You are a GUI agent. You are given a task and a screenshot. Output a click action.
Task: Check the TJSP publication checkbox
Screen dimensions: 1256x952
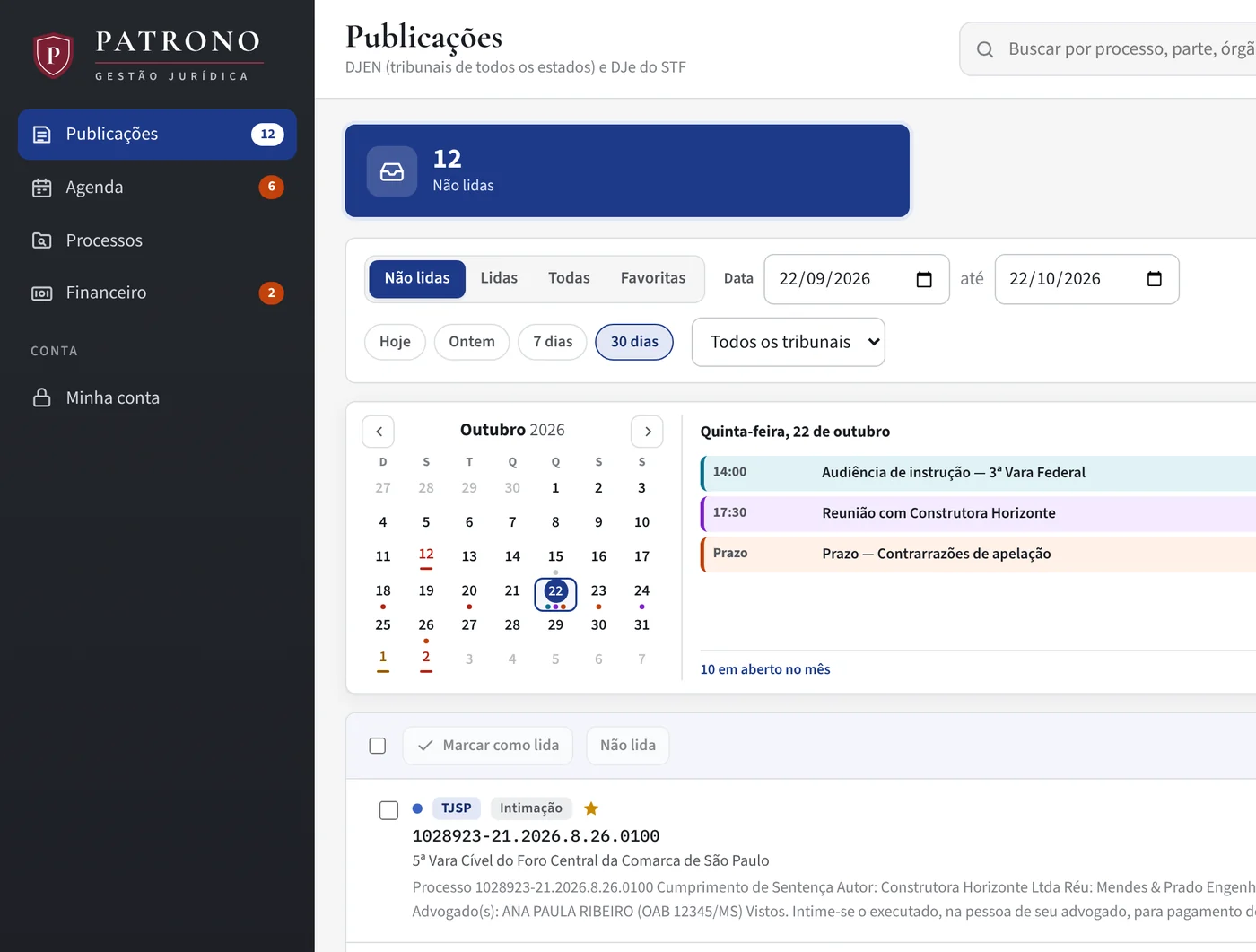388,810
